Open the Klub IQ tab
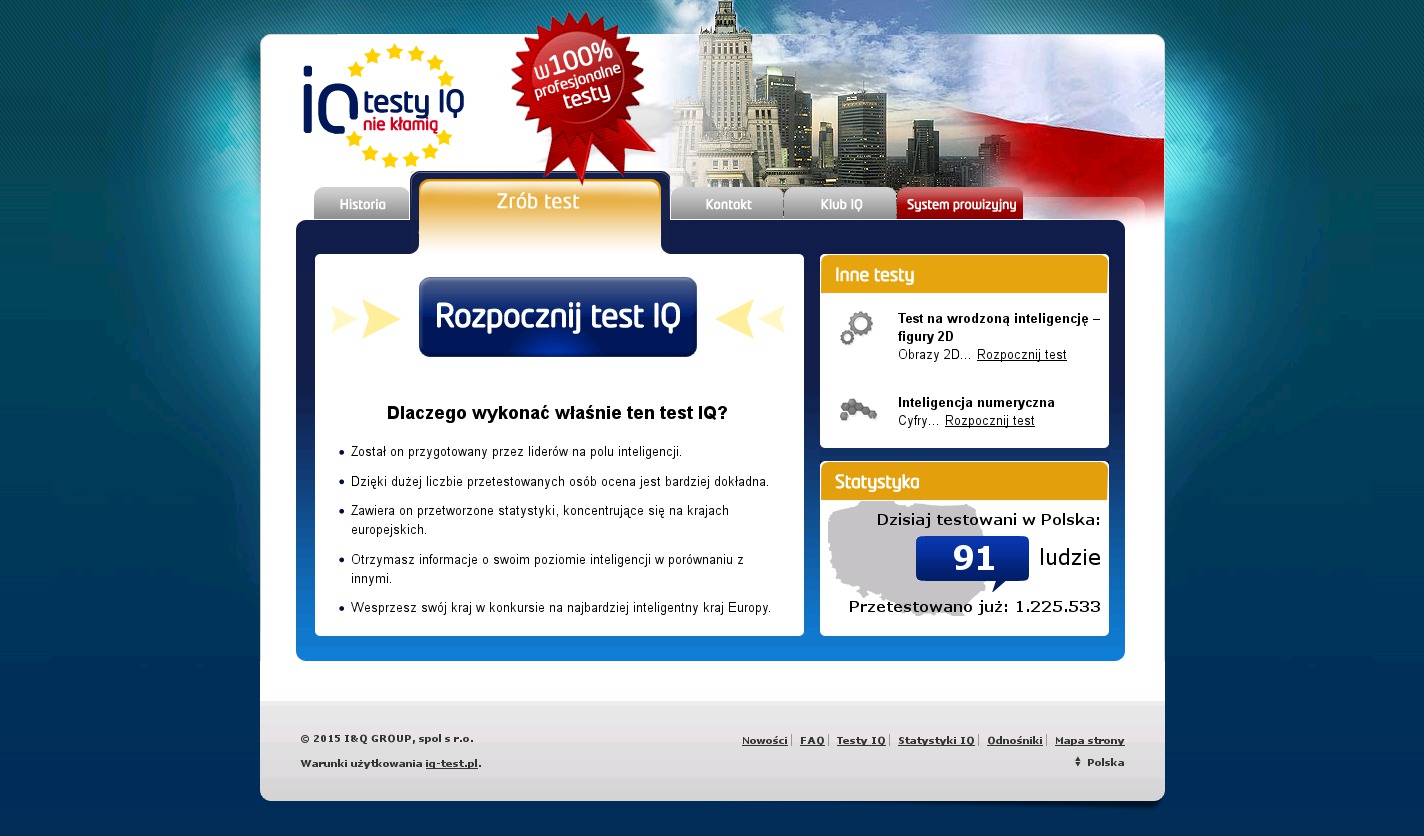This screenshot has width=1424, height=836. coord(841,204)
